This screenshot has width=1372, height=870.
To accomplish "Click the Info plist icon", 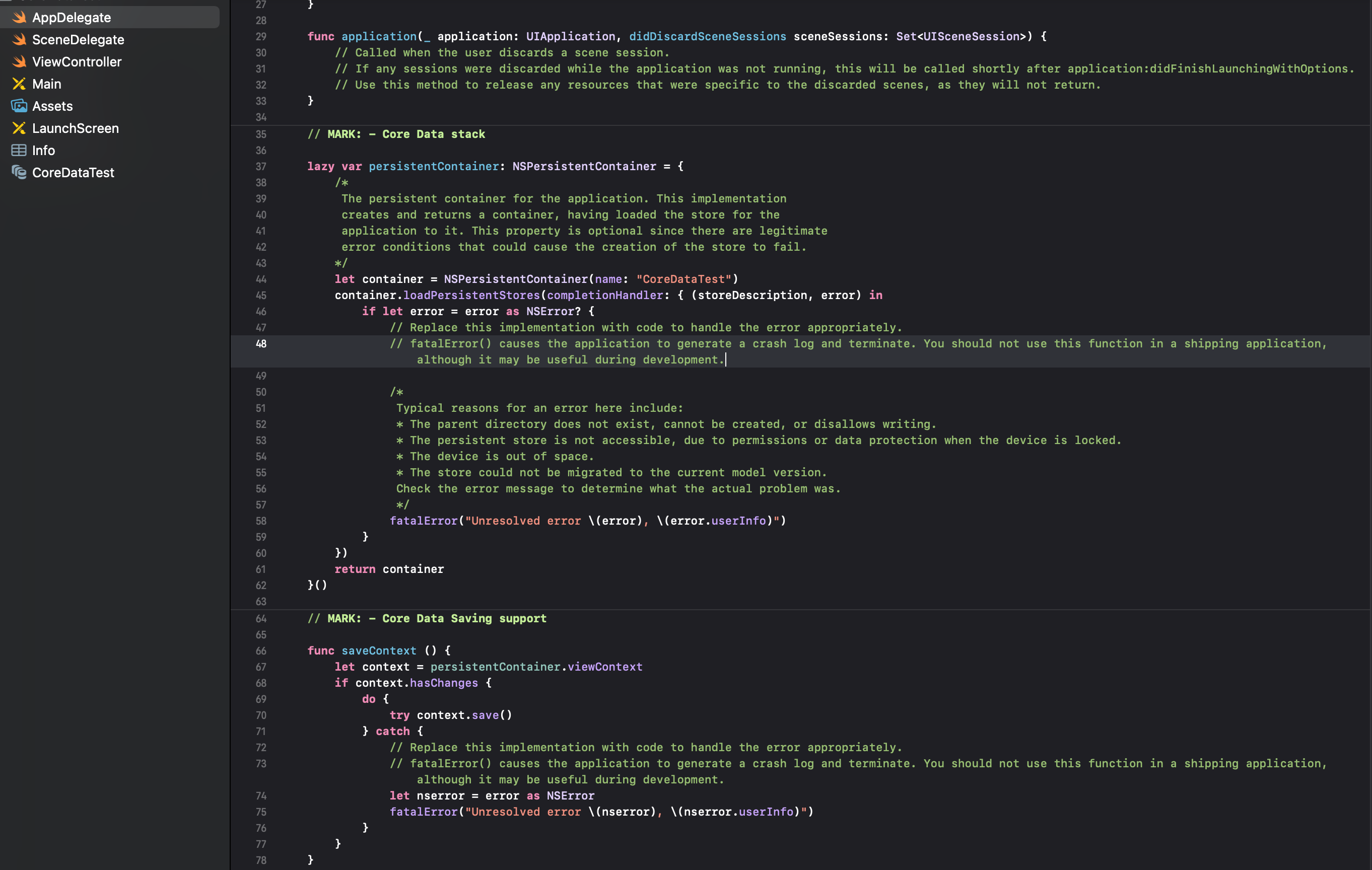I will pyautogui.click(x=19, y=151).
